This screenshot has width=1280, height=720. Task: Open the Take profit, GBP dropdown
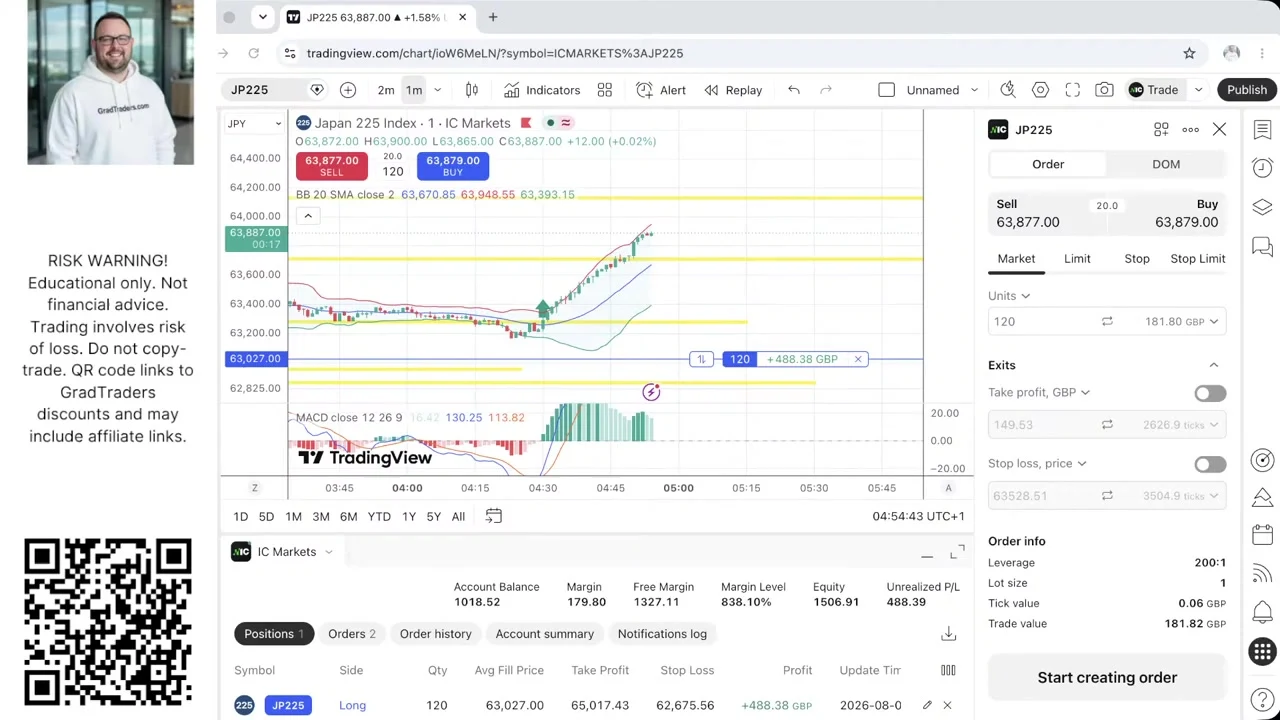pos(1039,393)
